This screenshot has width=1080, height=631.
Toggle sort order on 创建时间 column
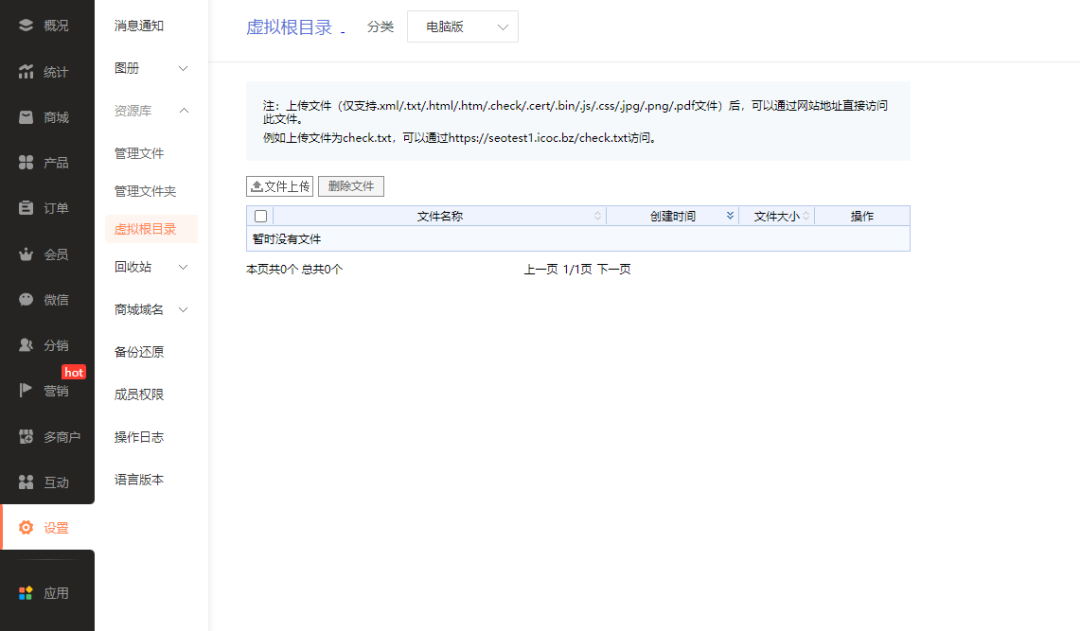[x=729, y=215]
